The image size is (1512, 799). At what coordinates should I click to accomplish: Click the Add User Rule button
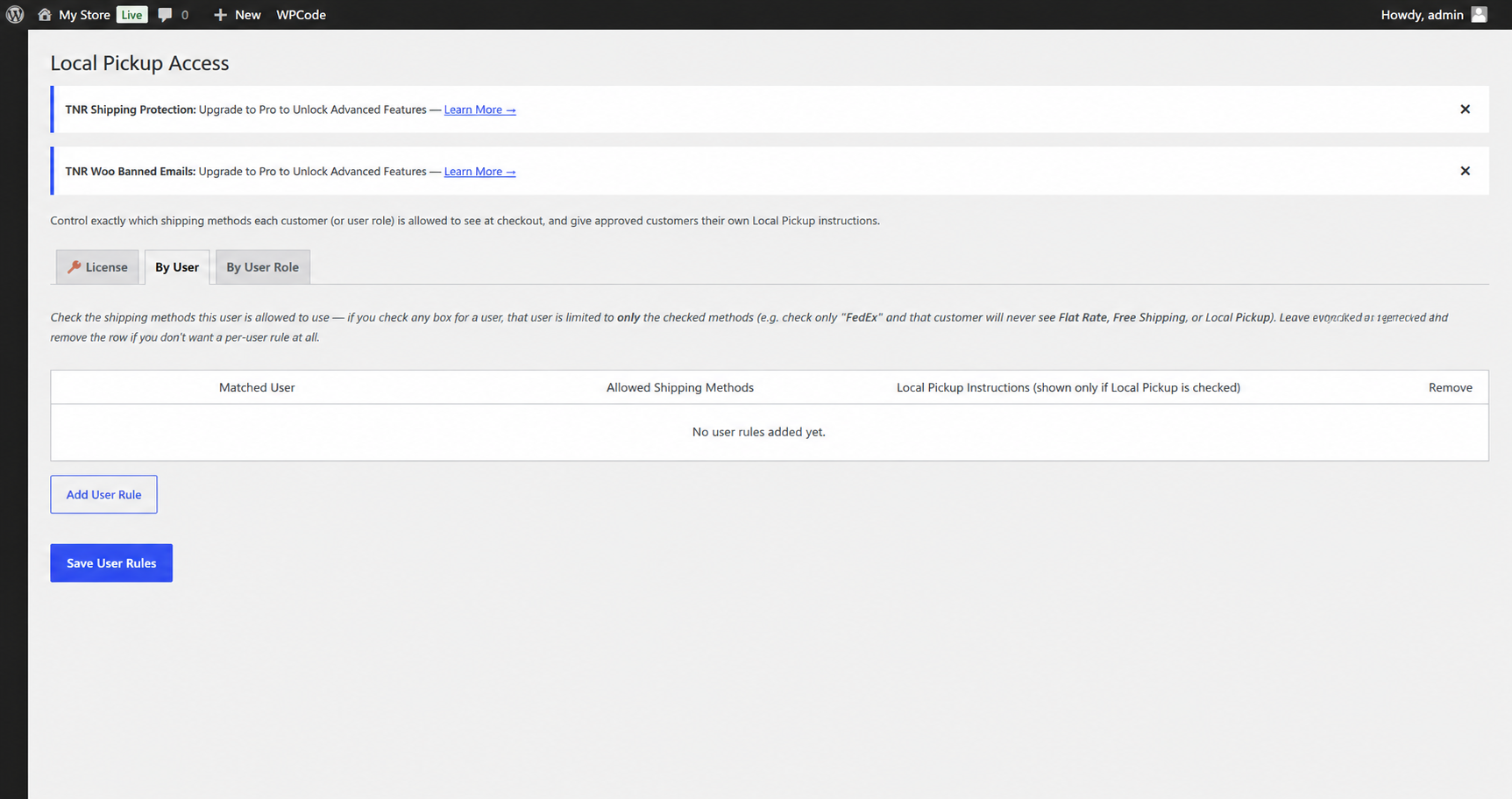click(103, 495)
